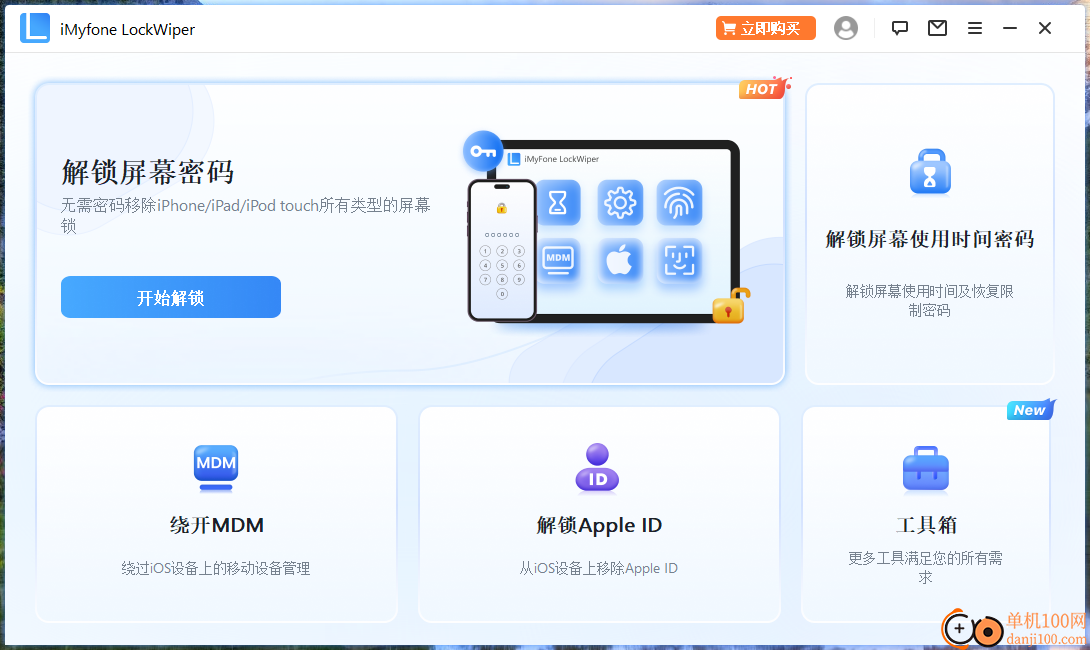This screenshot has width=1090, height=650.
Task: Click the iMyfone LockWiper title text
Action: point(127,29)
